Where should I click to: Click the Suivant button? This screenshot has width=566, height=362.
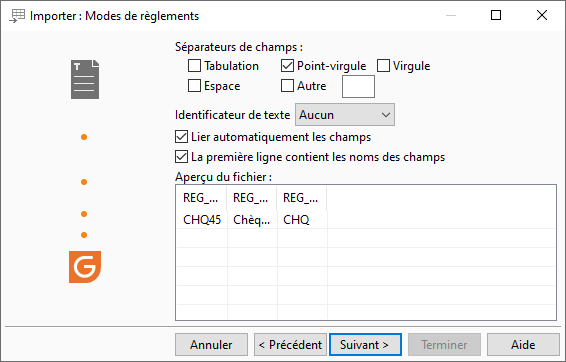click(x=365, y=345)
